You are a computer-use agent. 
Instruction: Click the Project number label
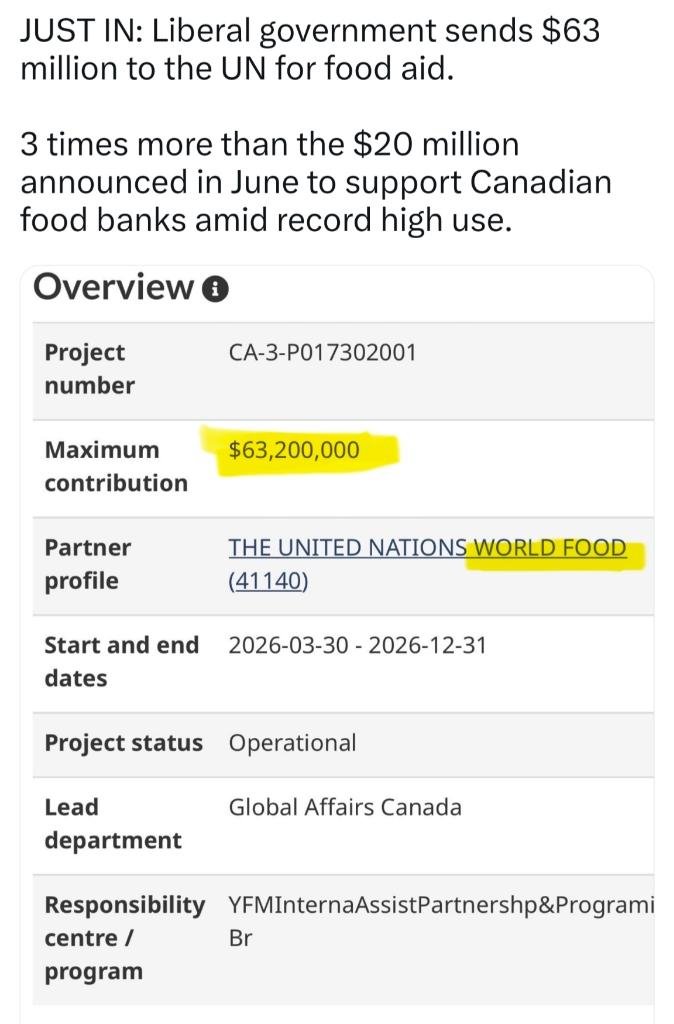click(x=89, y=369)
